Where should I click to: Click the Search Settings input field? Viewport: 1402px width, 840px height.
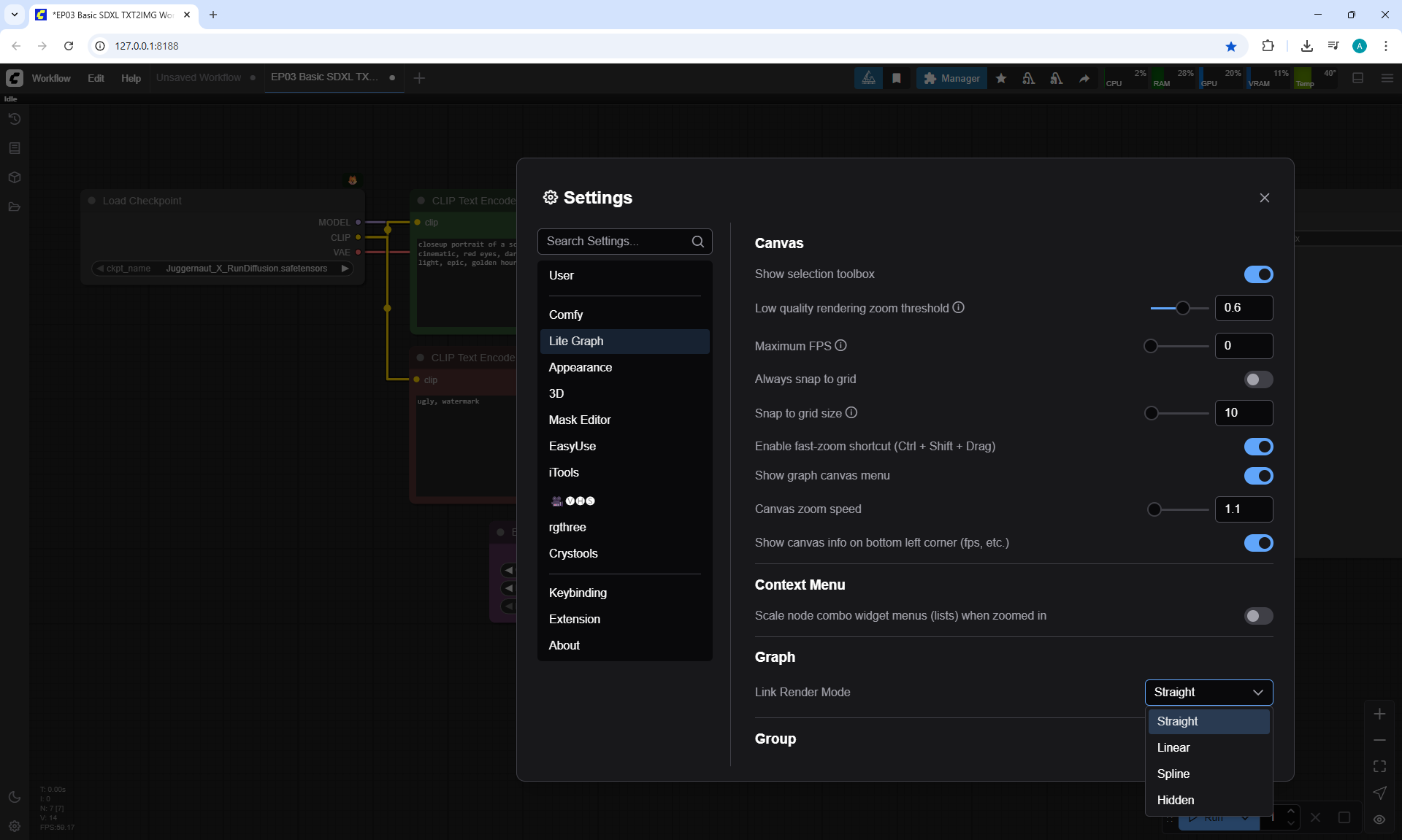[x=616, y=242]
